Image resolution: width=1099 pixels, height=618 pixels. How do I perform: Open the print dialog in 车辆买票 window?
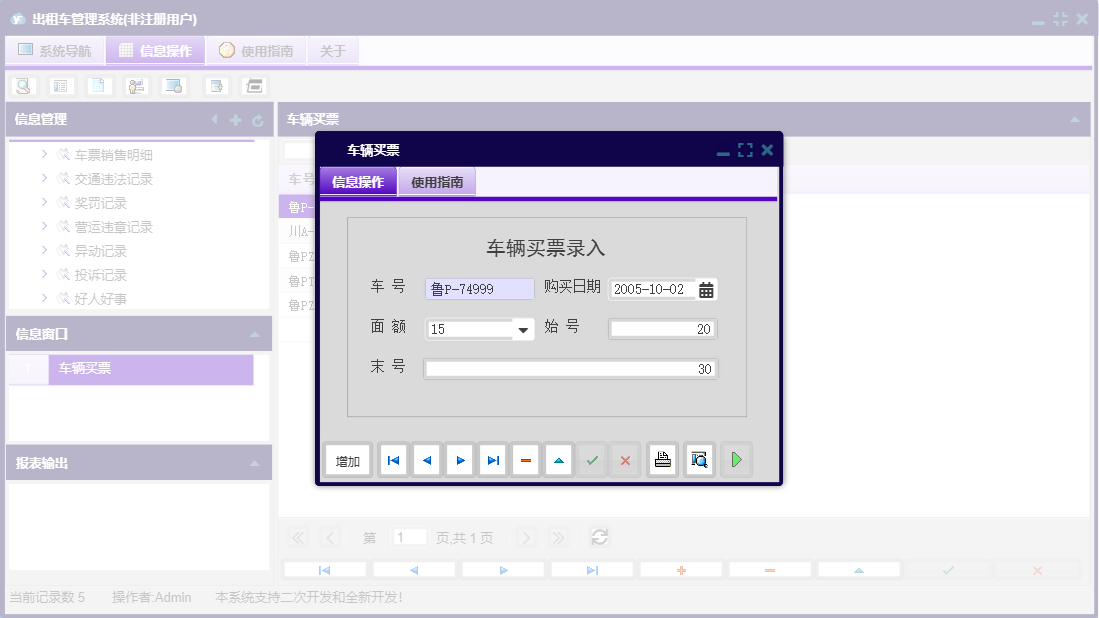(x=662, y=459)
